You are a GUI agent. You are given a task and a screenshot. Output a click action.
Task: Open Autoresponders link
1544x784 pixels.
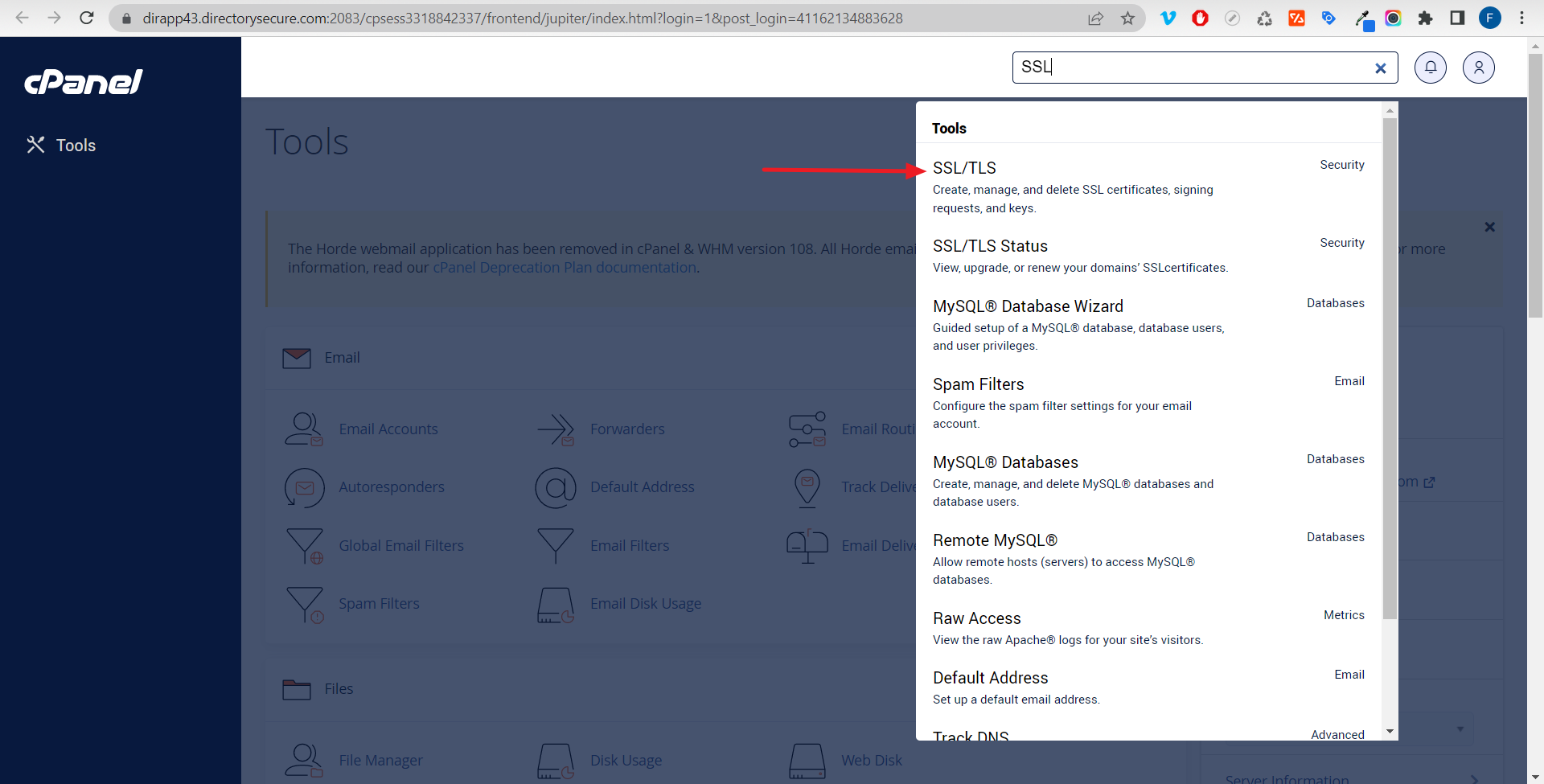pyautogui.click(x=392, y=487)
